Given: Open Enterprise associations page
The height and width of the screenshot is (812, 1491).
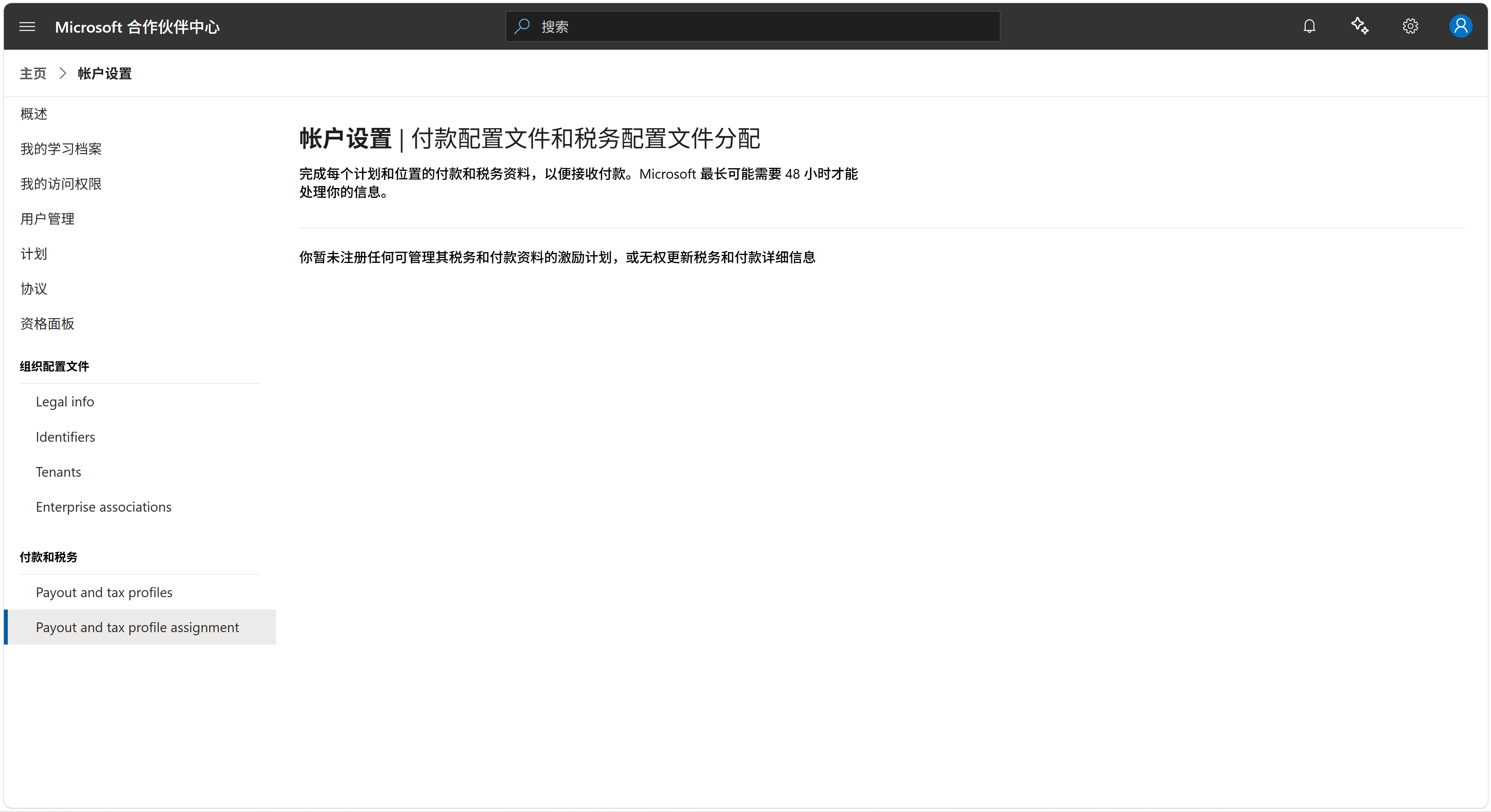Looking at the screenshot, I should [x=104, y=507].
